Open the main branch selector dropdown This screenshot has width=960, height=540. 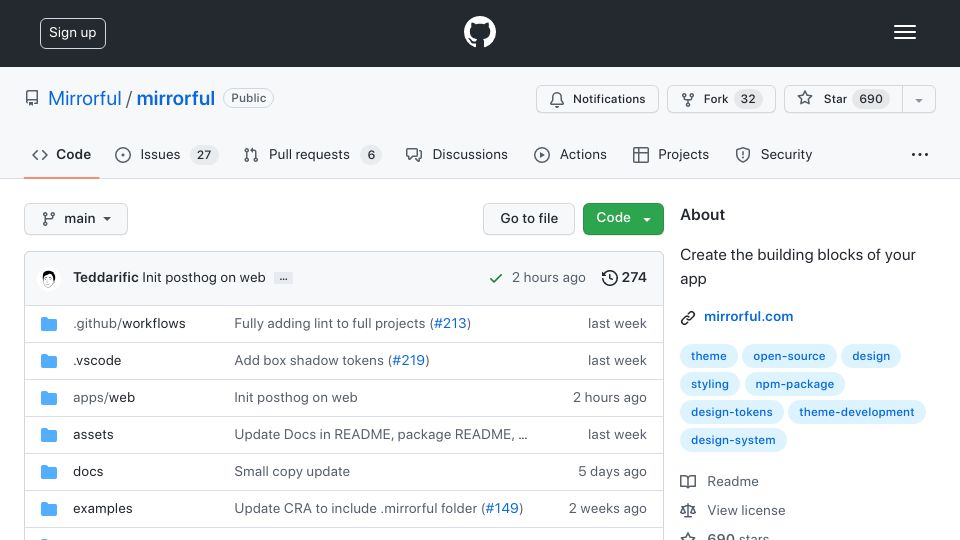pos(76,219)
